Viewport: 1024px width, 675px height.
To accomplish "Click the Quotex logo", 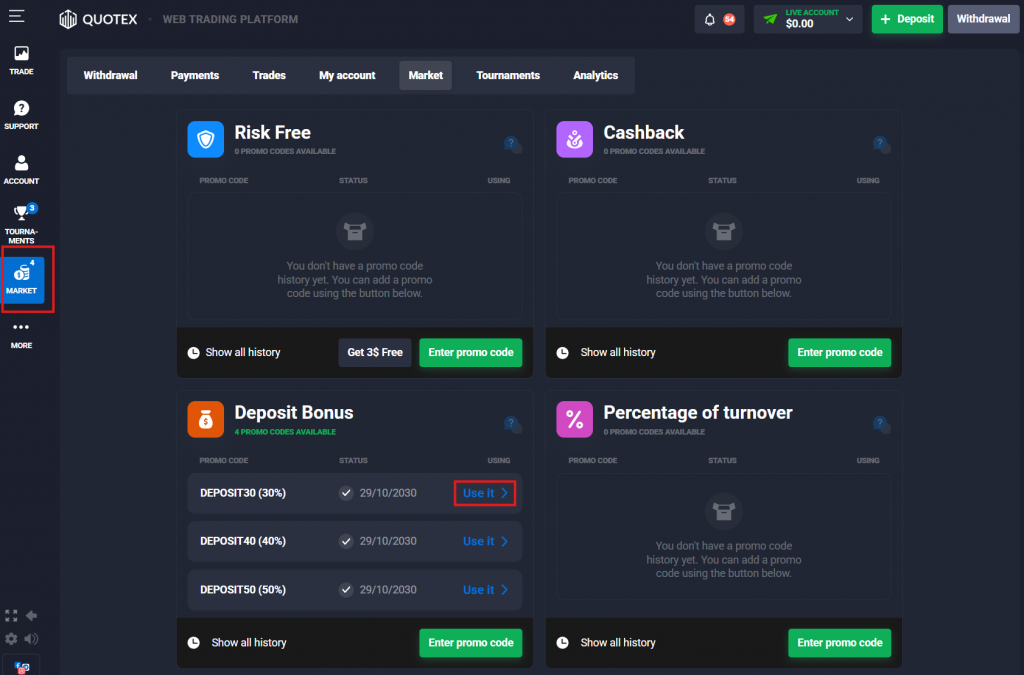I will pos(98,20).
